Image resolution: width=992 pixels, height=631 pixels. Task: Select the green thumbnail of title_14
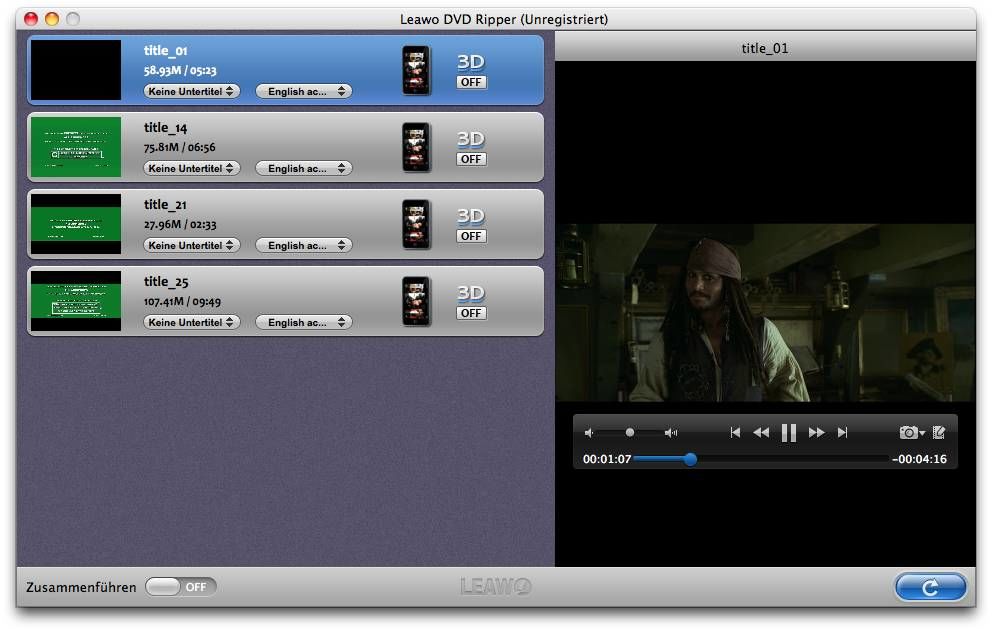pyautogui.click(x=76, y=147)
